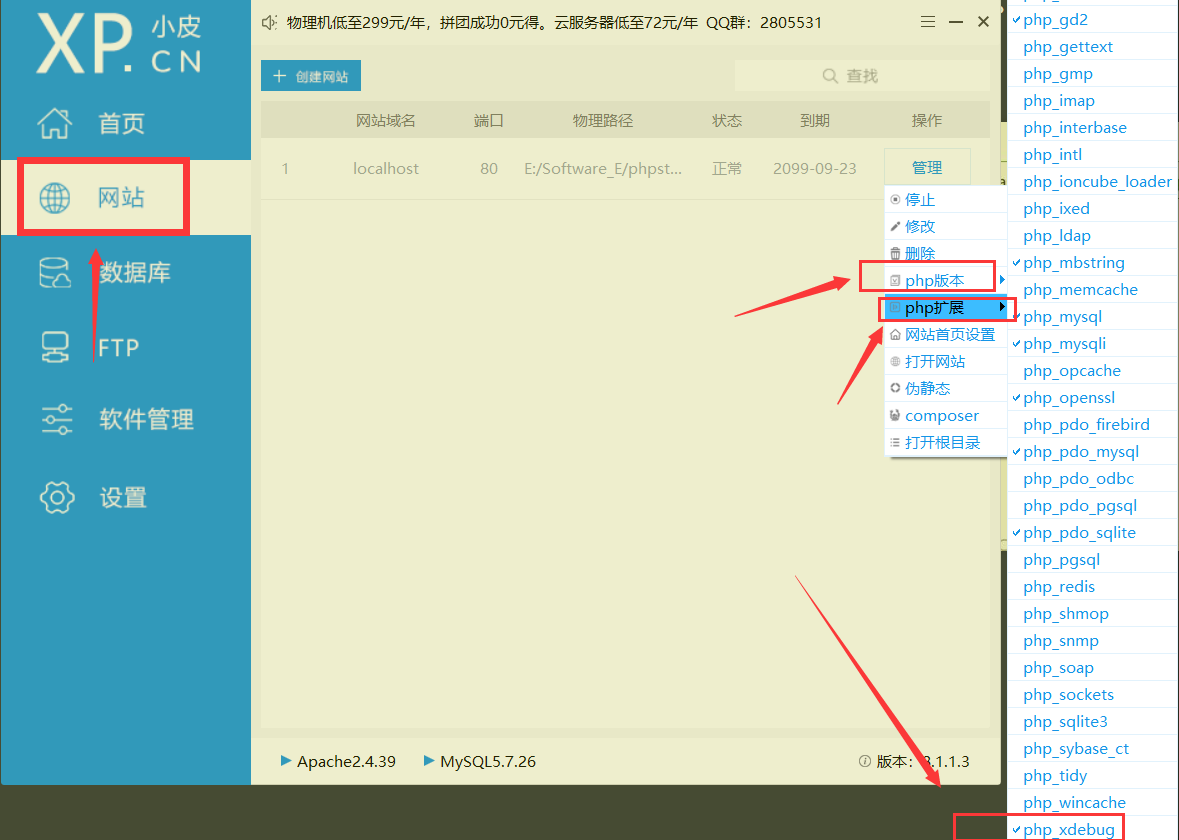Enable the php_sockets extension
The width and height of the screenshot is (1179, 840).
click(x=1092, y=695)
